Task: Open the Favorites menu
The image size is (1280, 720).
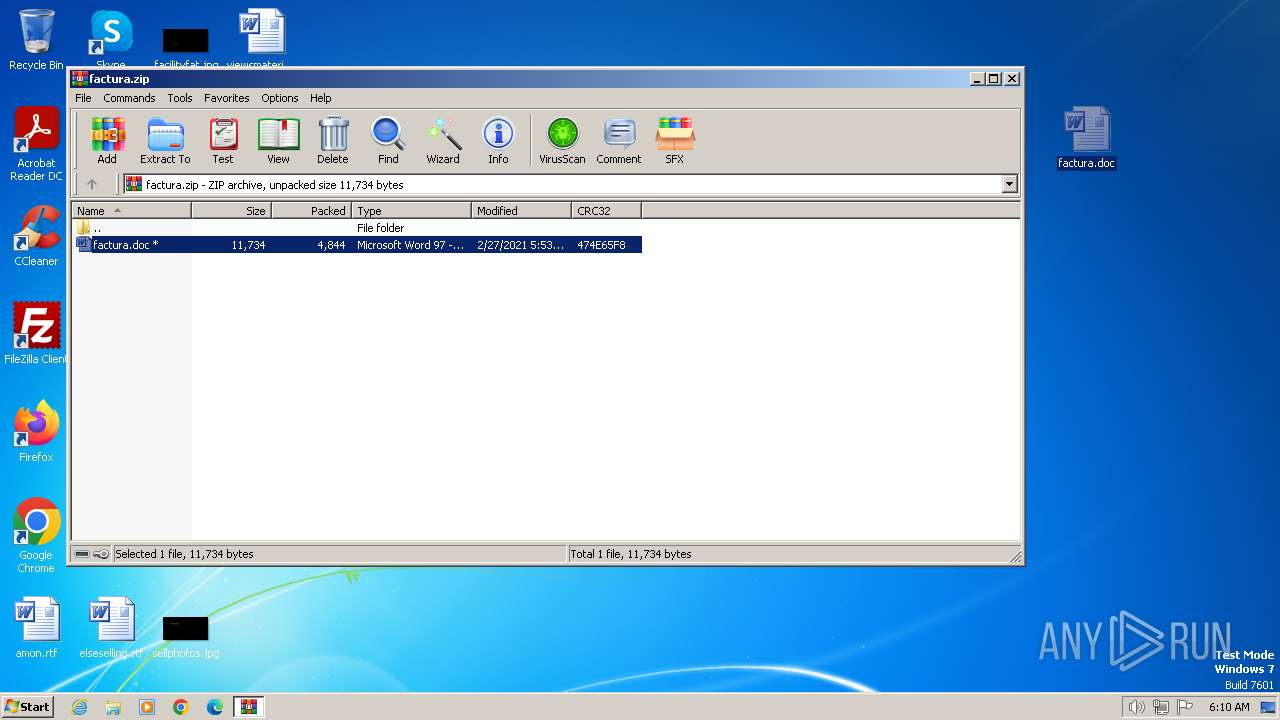Action: 227,98
